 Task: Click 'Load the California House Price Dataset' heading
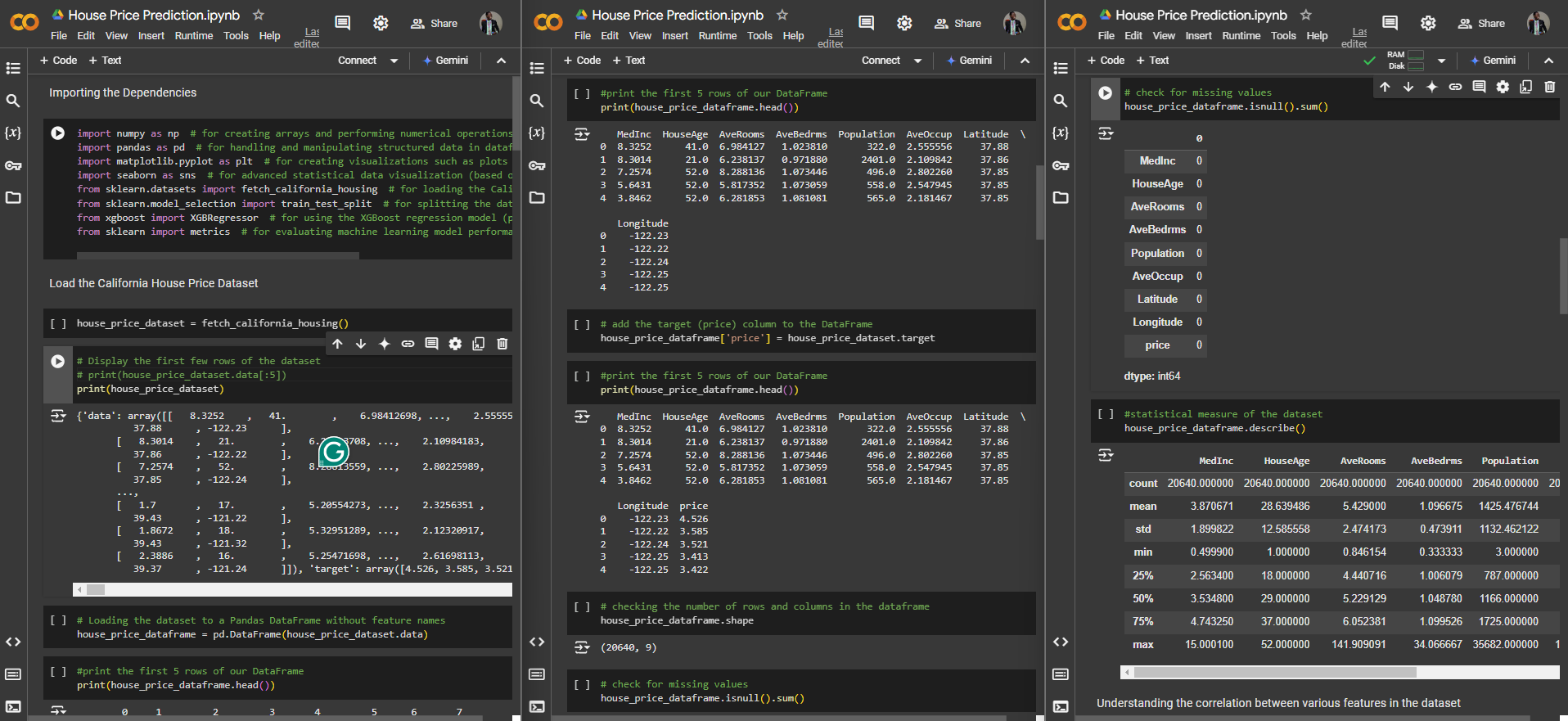[x=154, y=283]
